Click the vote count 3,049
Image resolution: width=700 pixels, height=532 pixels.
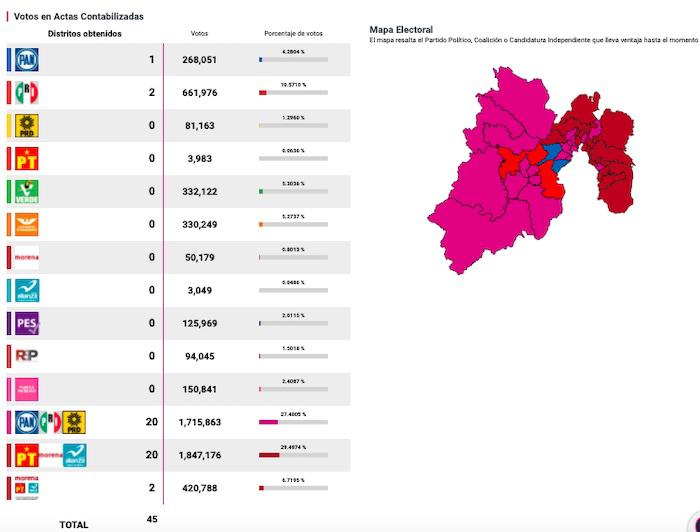click(200, 291)
